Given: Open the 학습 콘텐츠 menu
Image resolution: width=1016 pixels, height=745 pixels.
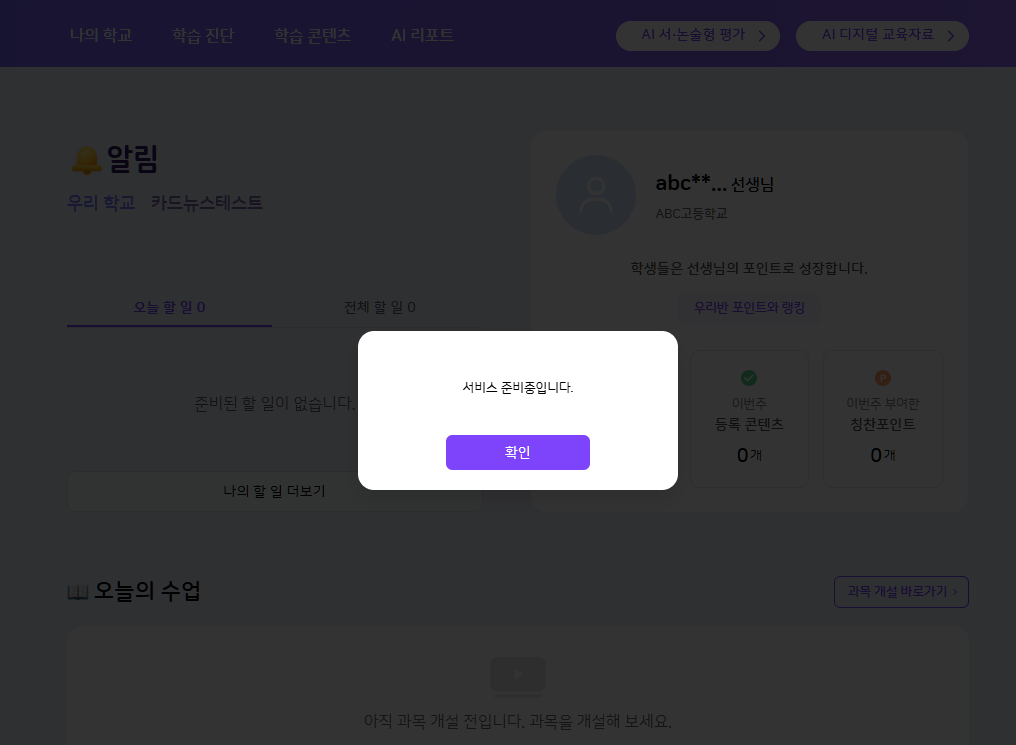Looking at the screenshot, I should 312,35.
